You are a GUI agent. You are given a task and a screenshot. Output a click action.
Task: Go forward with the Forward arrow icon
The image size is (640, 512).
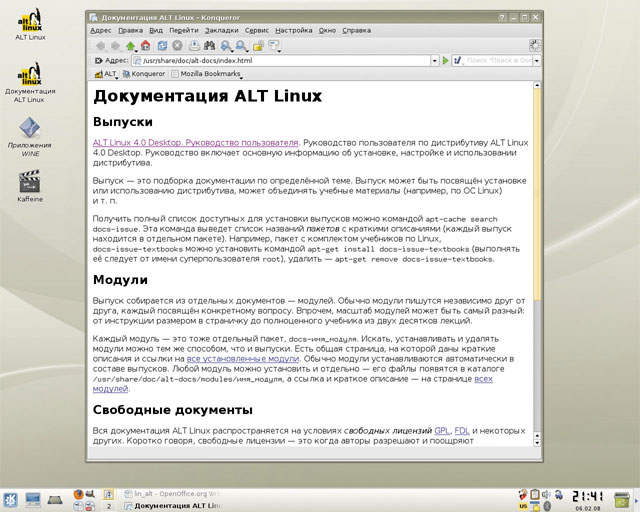pyautogui.click(x=116, y=46)
